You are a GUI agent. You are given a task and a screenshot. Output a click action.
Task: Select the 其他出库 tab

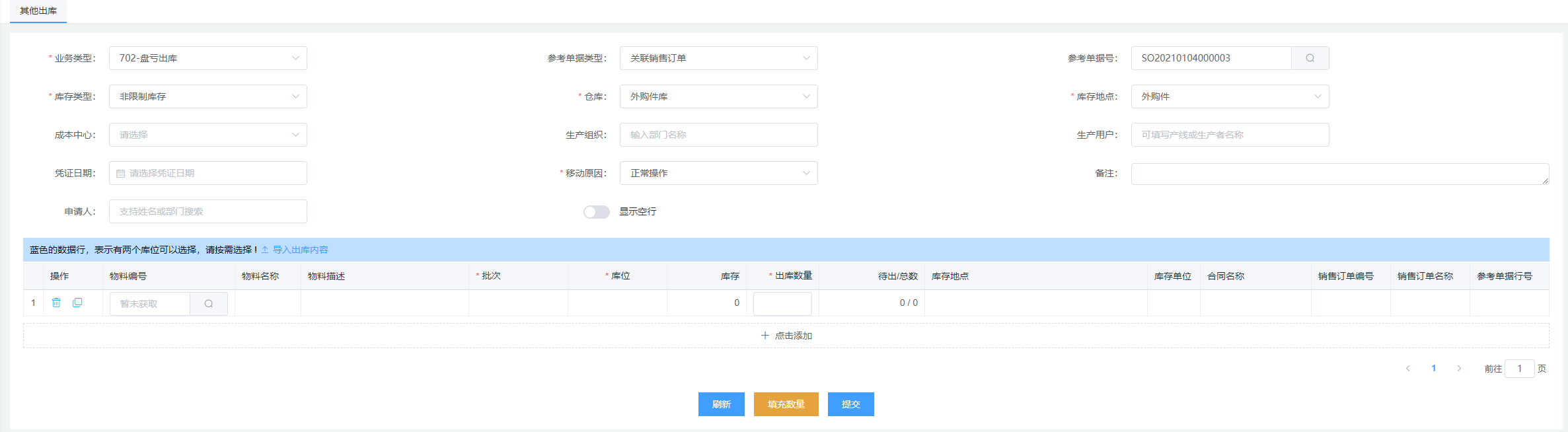[x=38, y=11]
